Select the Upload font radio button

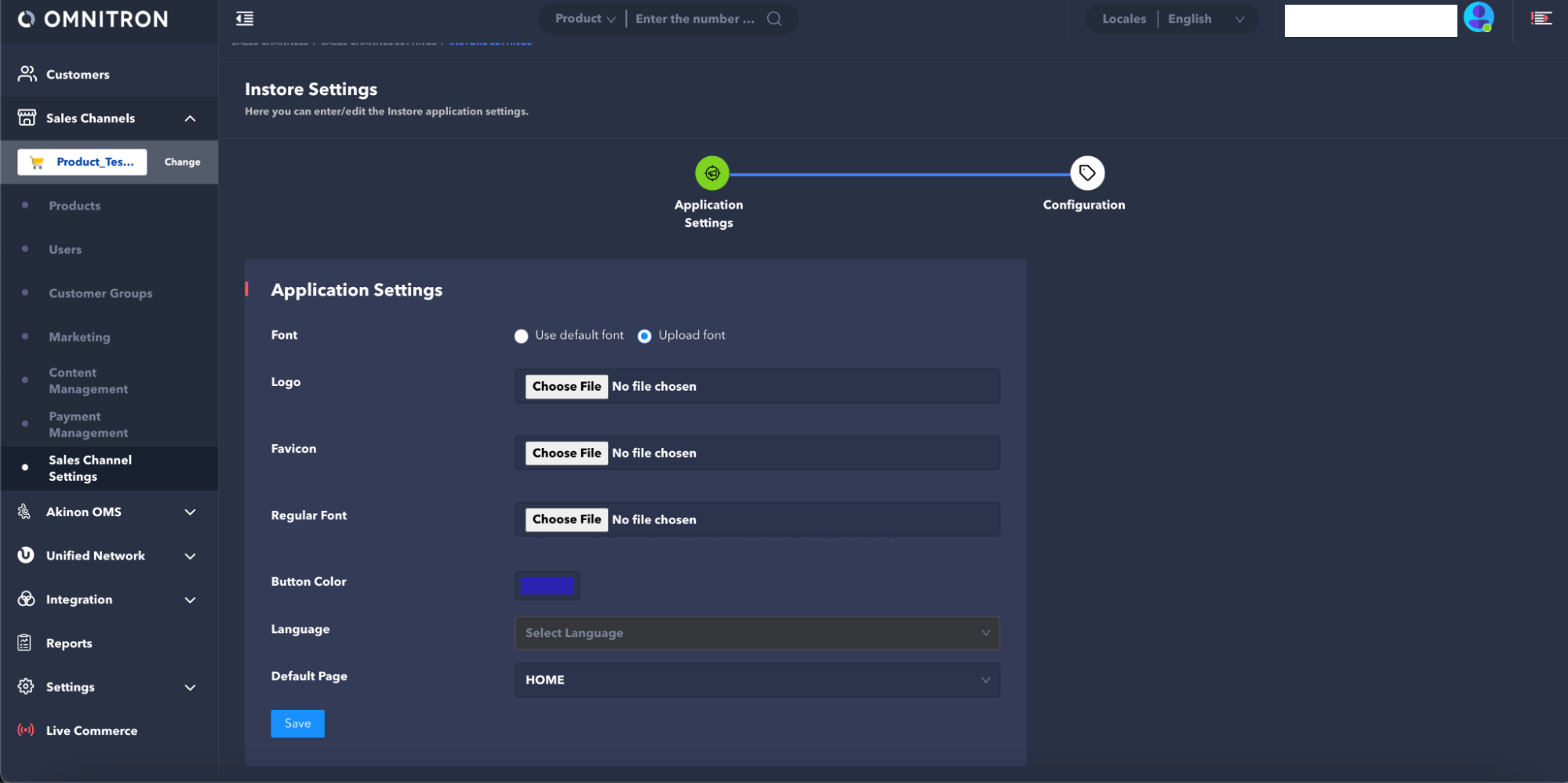pos(644,336)
